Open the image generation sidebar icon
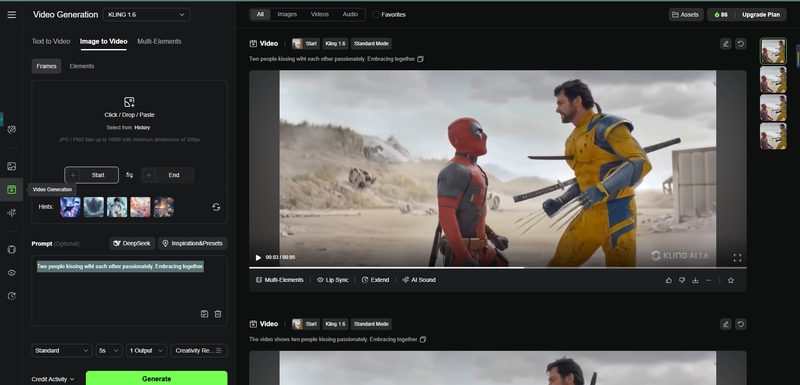 (x=12, y=166)
